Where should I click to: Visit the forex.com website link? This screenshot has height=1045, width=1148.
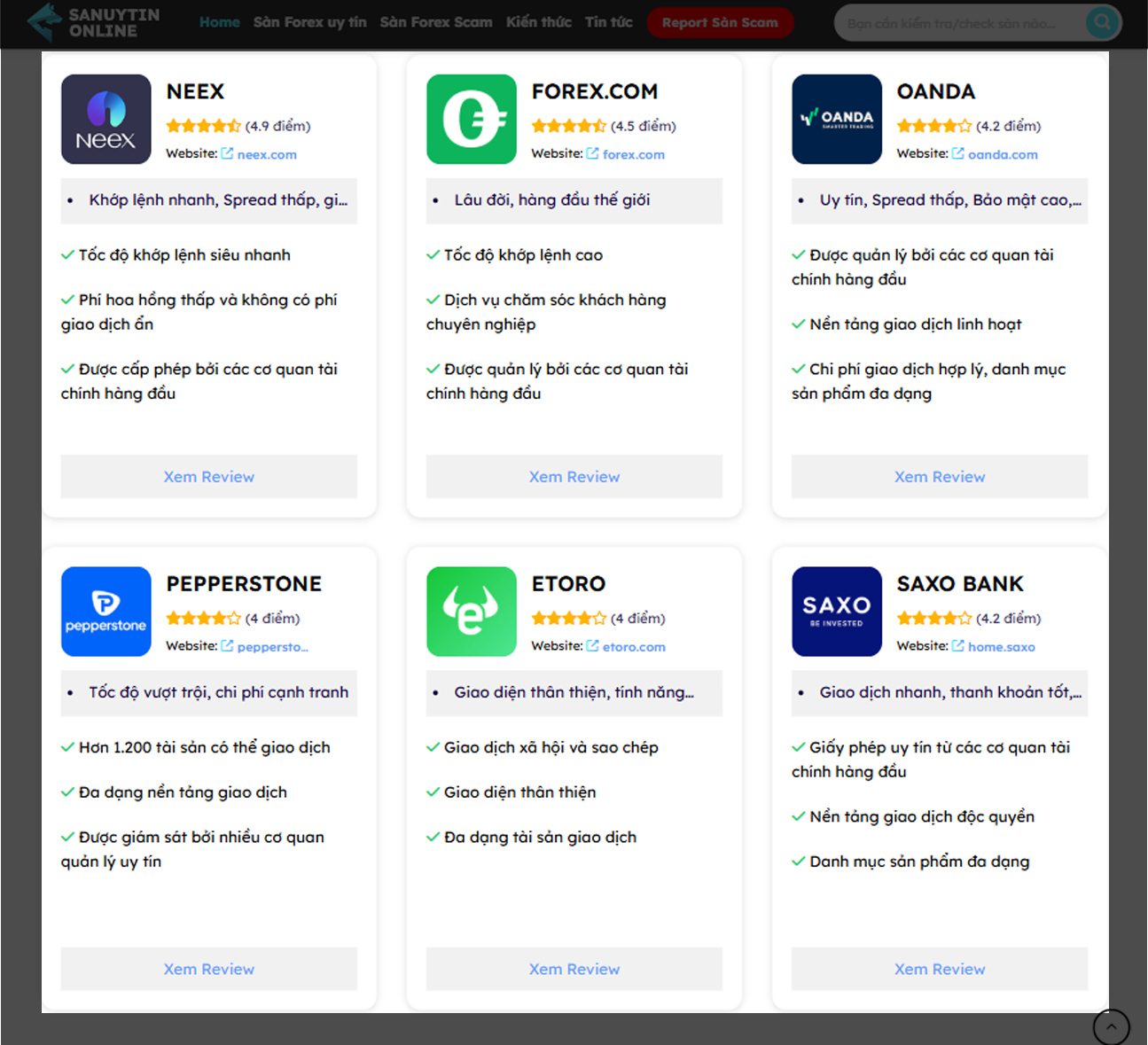click(x=634, y=154)
